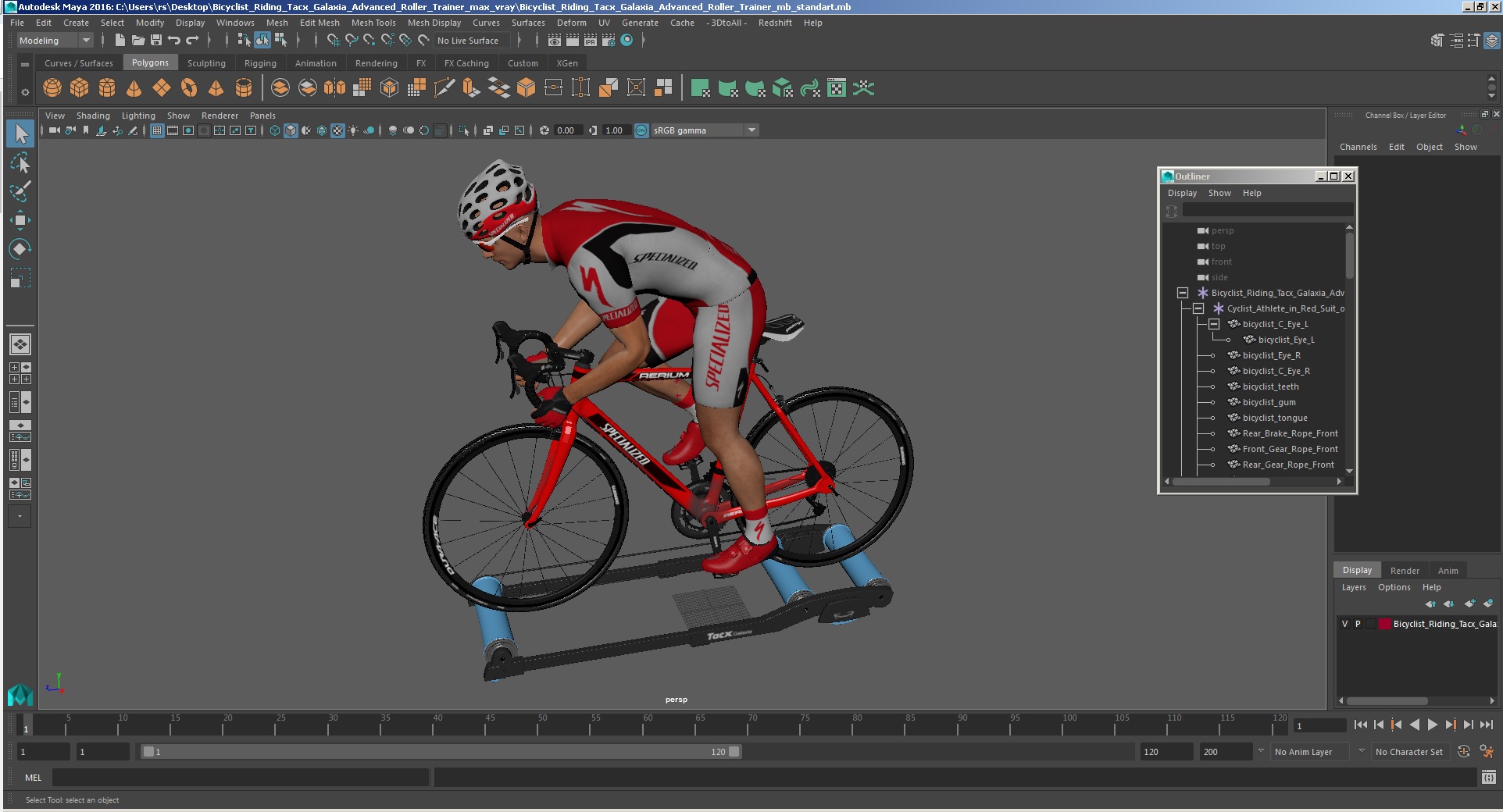The image size is (1503, 812).
Task: Play animation forwards
Action: pyautogui.click(x=1432, y=725)
